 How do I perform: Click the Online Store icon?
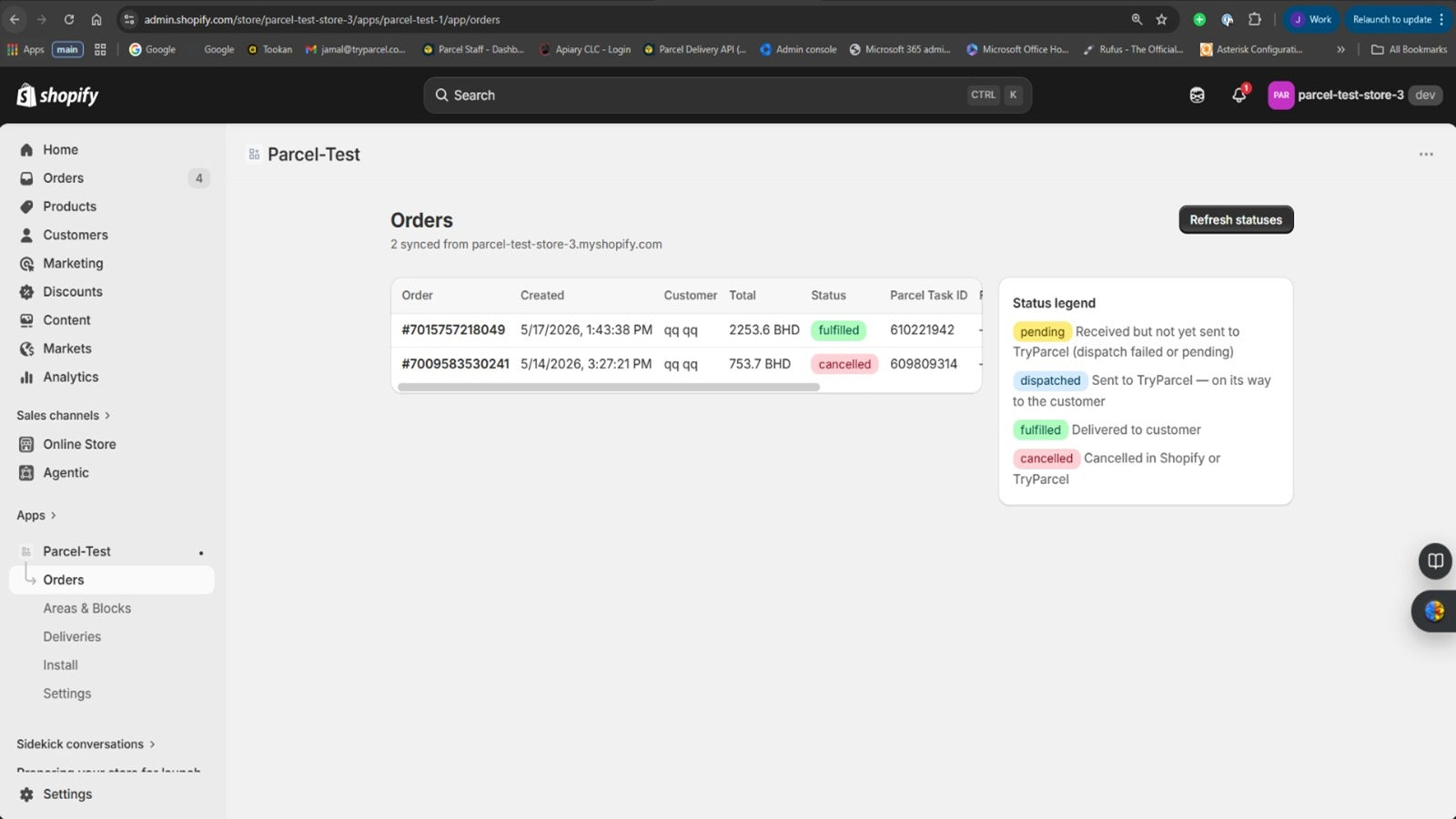(26, 444)
